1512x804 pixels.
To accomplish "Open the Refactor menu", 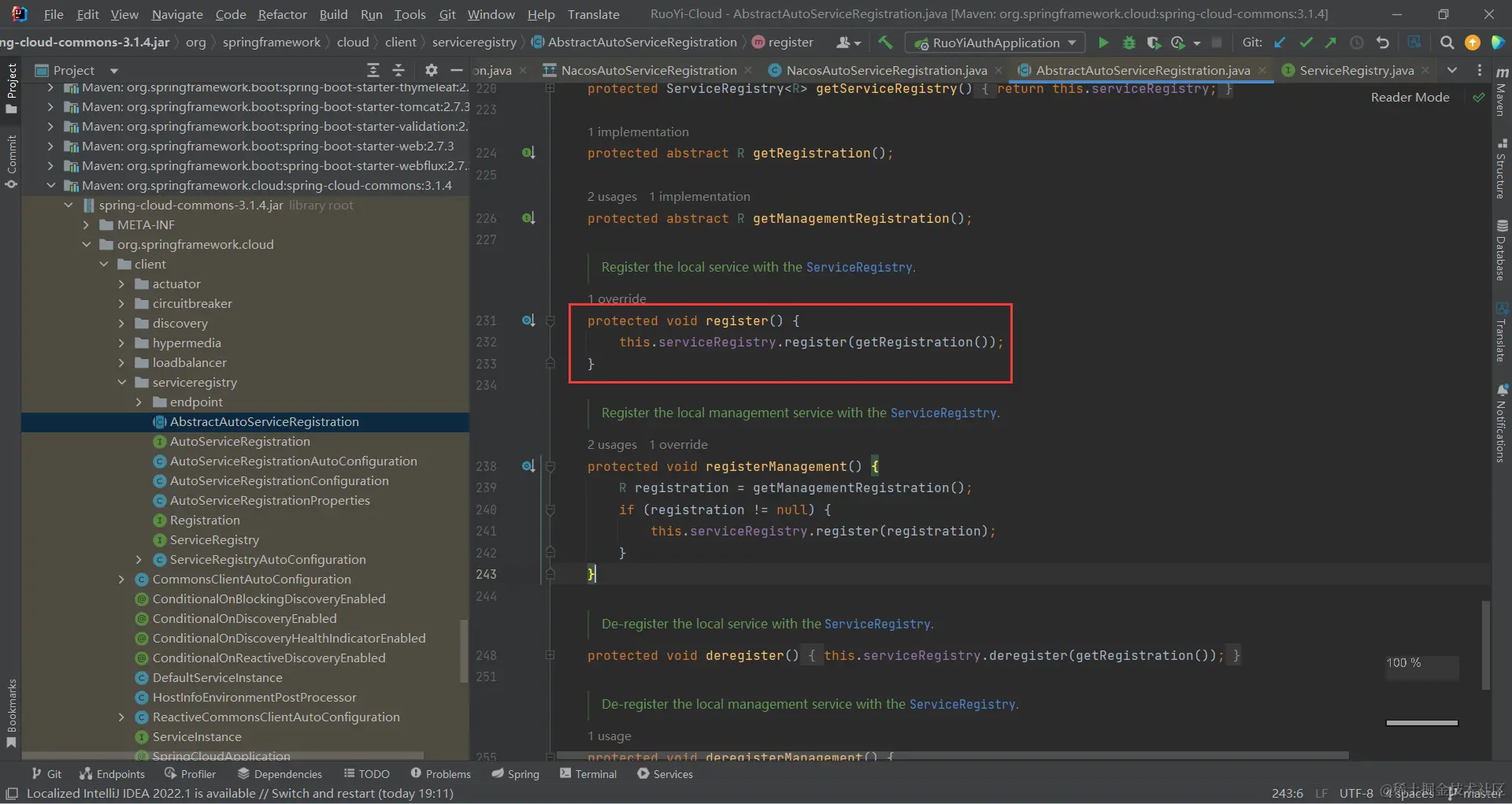I will 282,14.
